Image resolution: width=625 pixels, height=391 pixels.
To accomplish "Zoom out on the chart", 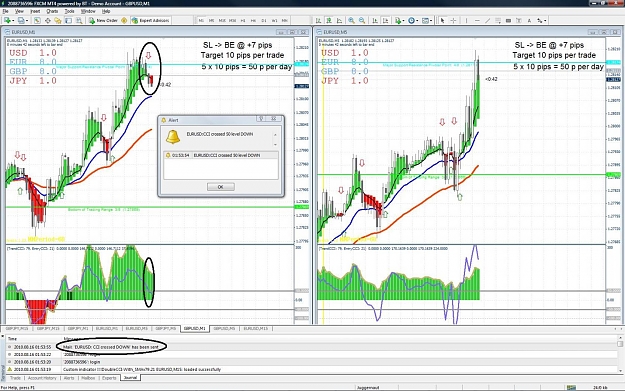I will tap(362, 20).
